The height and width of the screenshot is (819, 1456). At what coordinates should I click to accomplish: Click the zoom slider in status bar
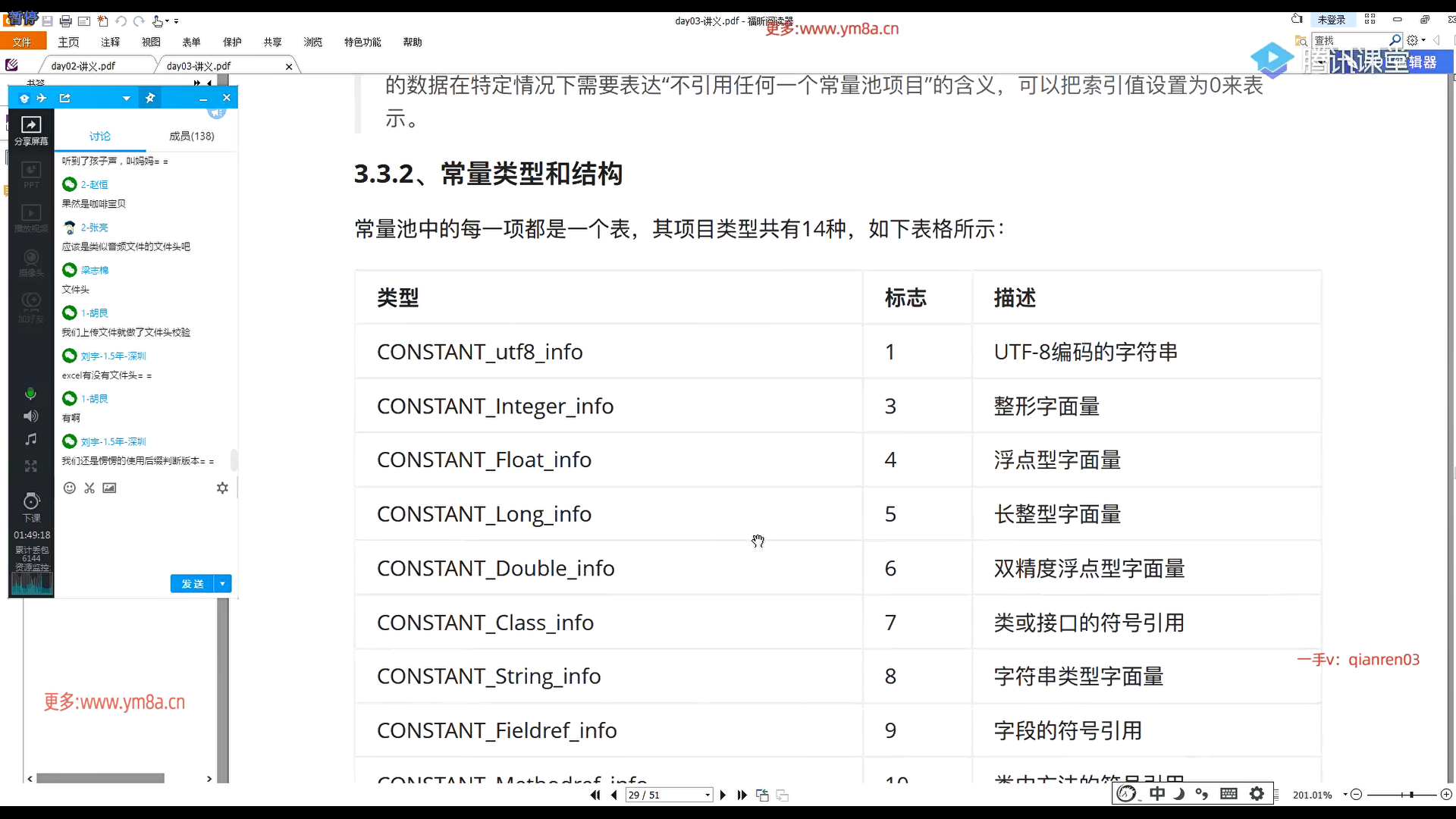[1410, 795]
